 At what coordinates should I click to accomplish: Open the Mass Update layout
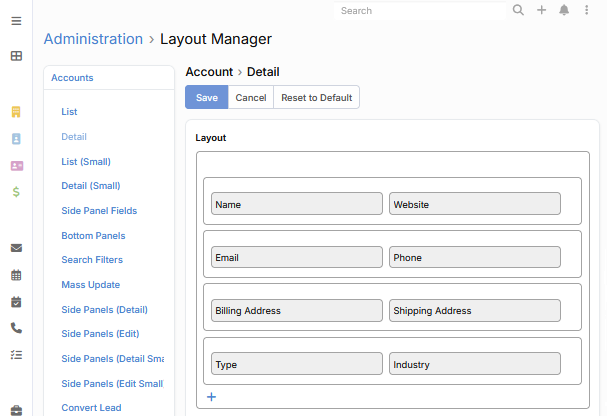coord(90,285)
